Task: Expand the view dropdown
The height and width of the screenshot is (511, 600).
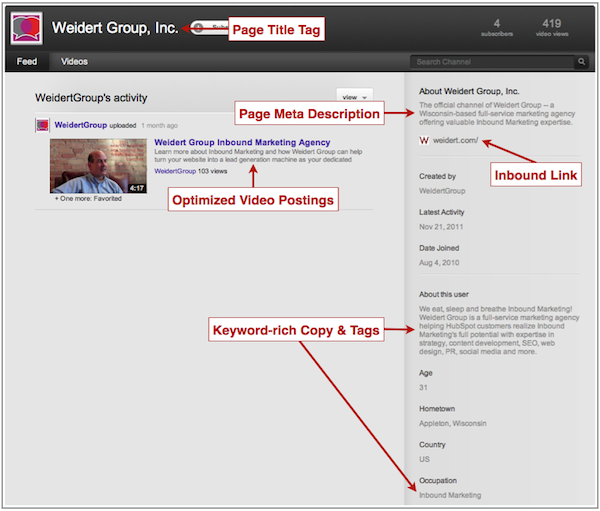Action: point(354,96)
